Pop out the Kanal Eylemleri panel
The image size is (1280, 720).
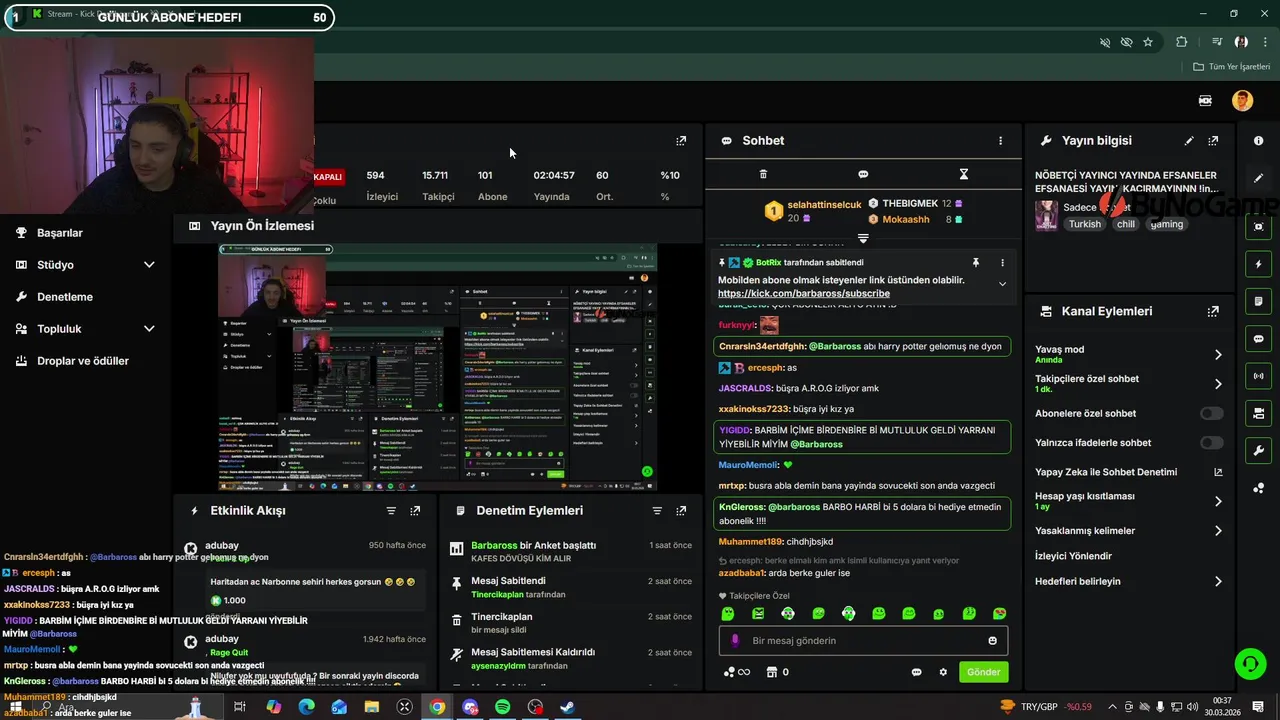coord(1213,311)
